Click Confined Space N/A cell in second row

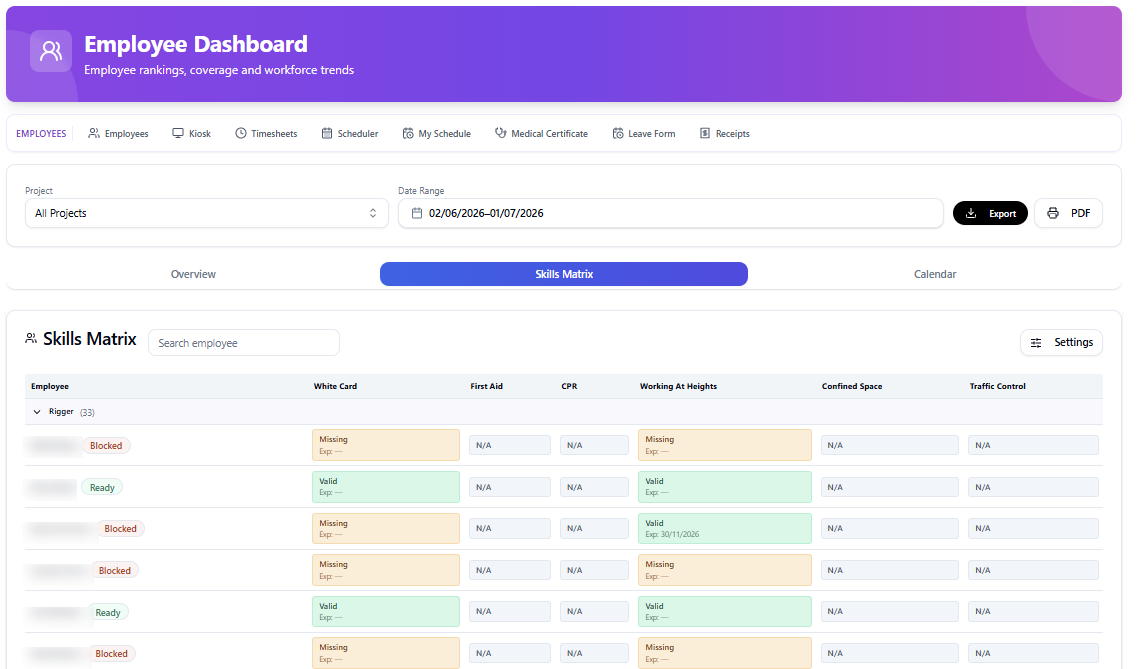click(x=889, y=487)
